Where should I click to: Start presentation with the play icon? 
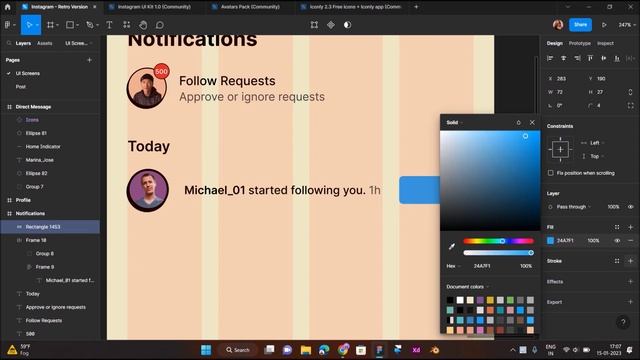(604, 25)
